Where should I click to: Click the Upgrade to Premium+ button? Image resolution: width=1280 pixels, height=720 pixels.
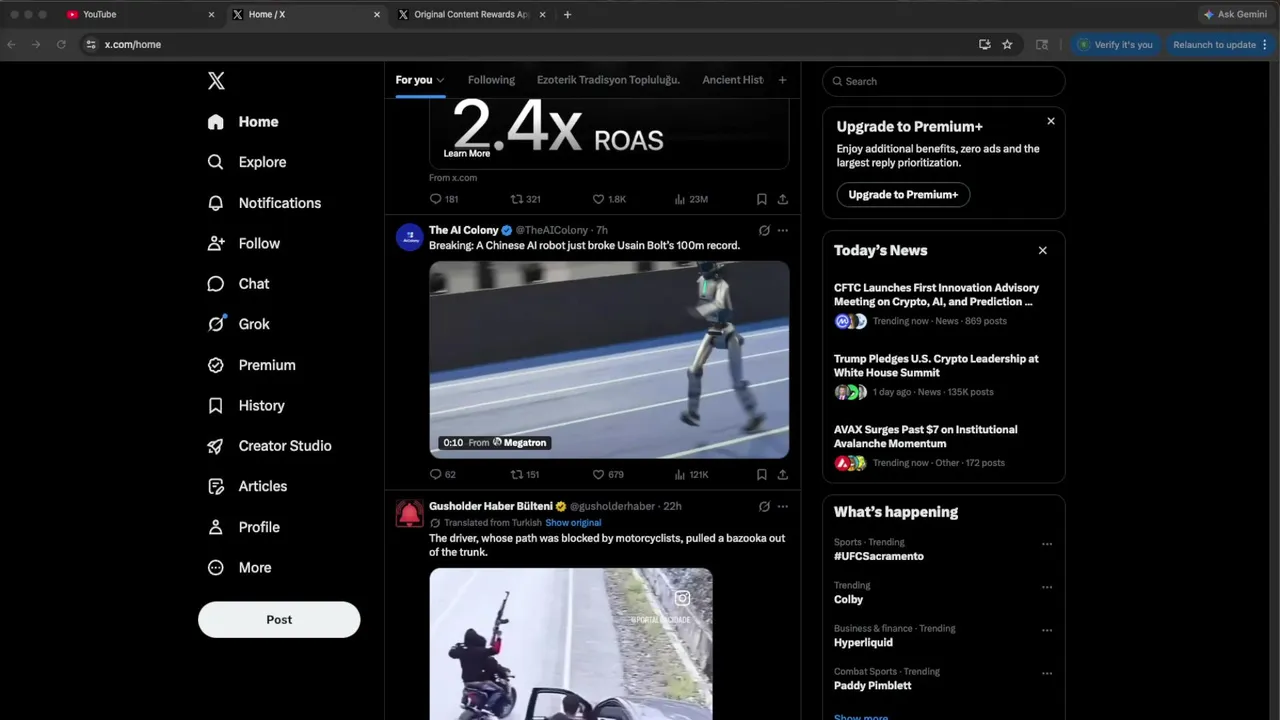tap(903, 195)
